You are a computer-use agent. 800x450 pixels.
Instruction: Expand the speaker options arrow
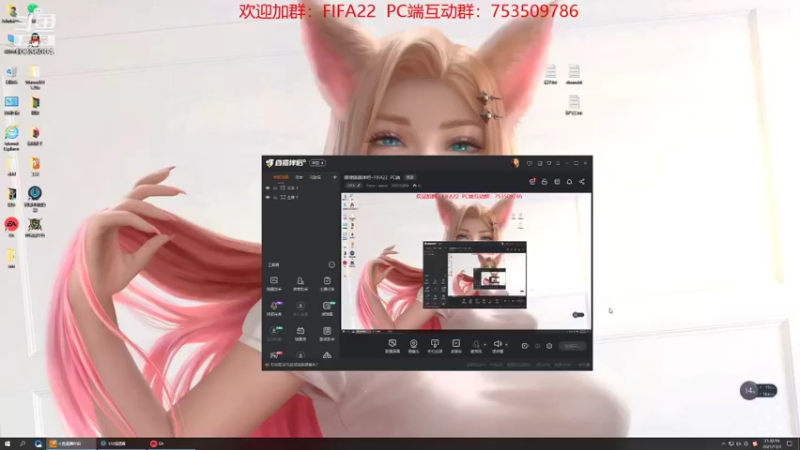point(506,345)
